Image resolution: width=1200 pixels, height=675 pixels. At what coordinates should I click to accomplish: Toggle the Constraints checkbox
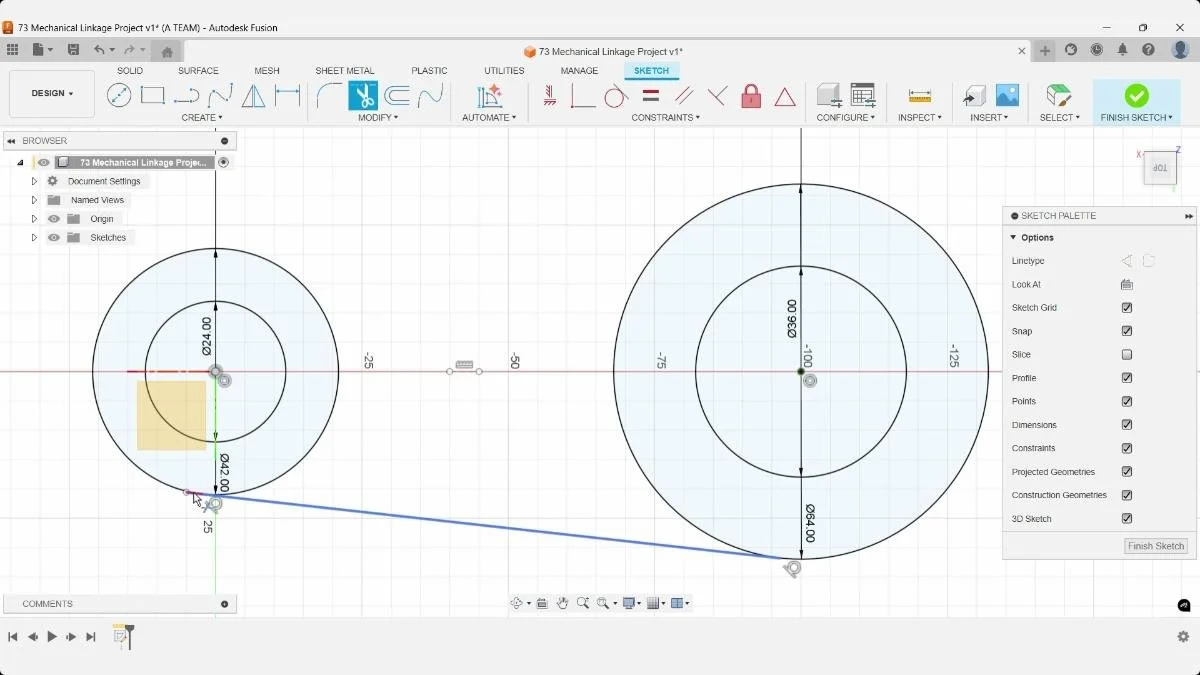[x=1127, y=448]
